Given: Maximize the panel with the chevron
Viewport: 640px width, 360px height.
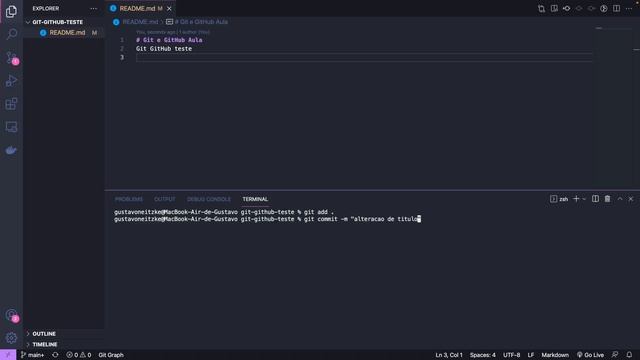Looking at the screenshot, I should tap(620, 199).
